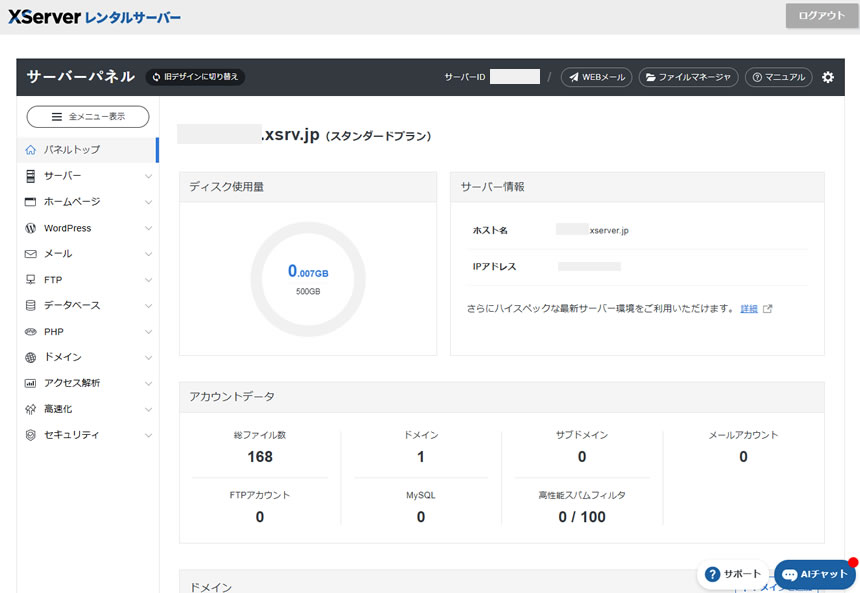Open the FTP section icon
The width and height of the screenshot is (860, 593).
pyautogui.click(x=31, y=279)
